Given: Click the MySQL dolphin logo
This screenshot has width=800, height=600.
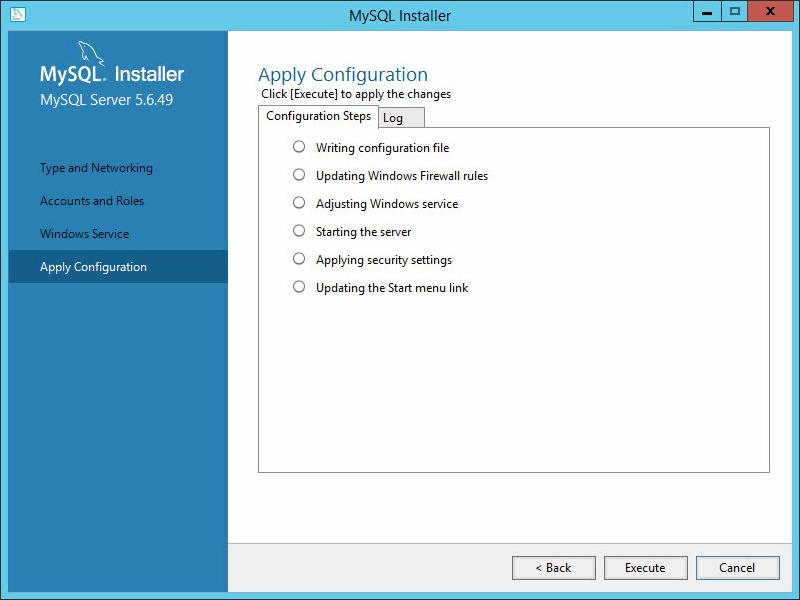Looking at the screenshot, I should click(91, 54).
